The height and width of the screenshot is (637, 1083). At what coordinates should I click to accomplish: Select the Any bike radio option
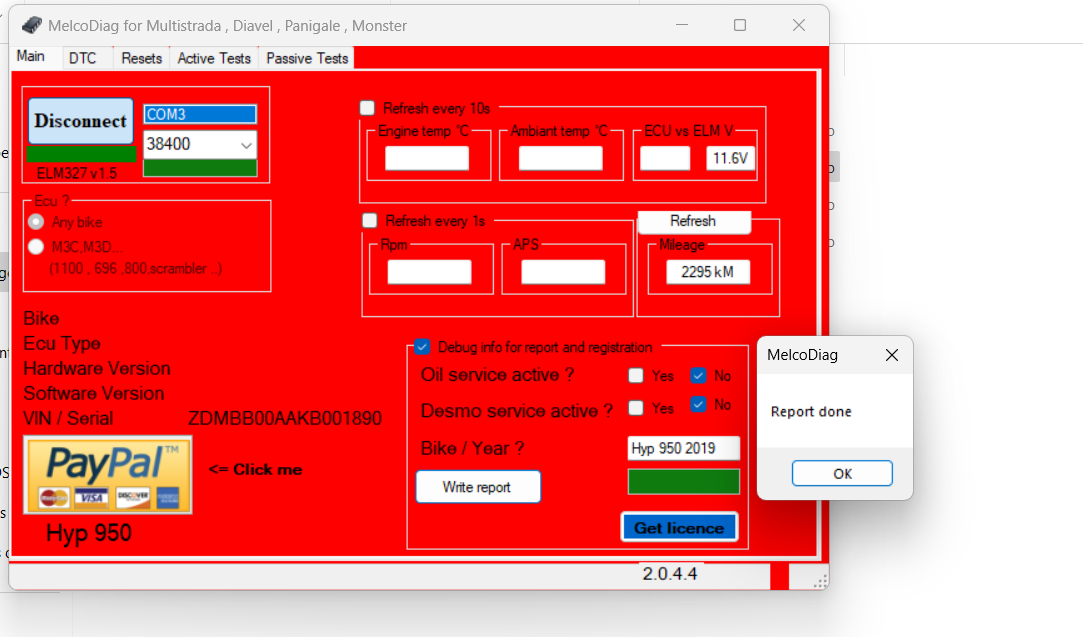click(37, 222)
